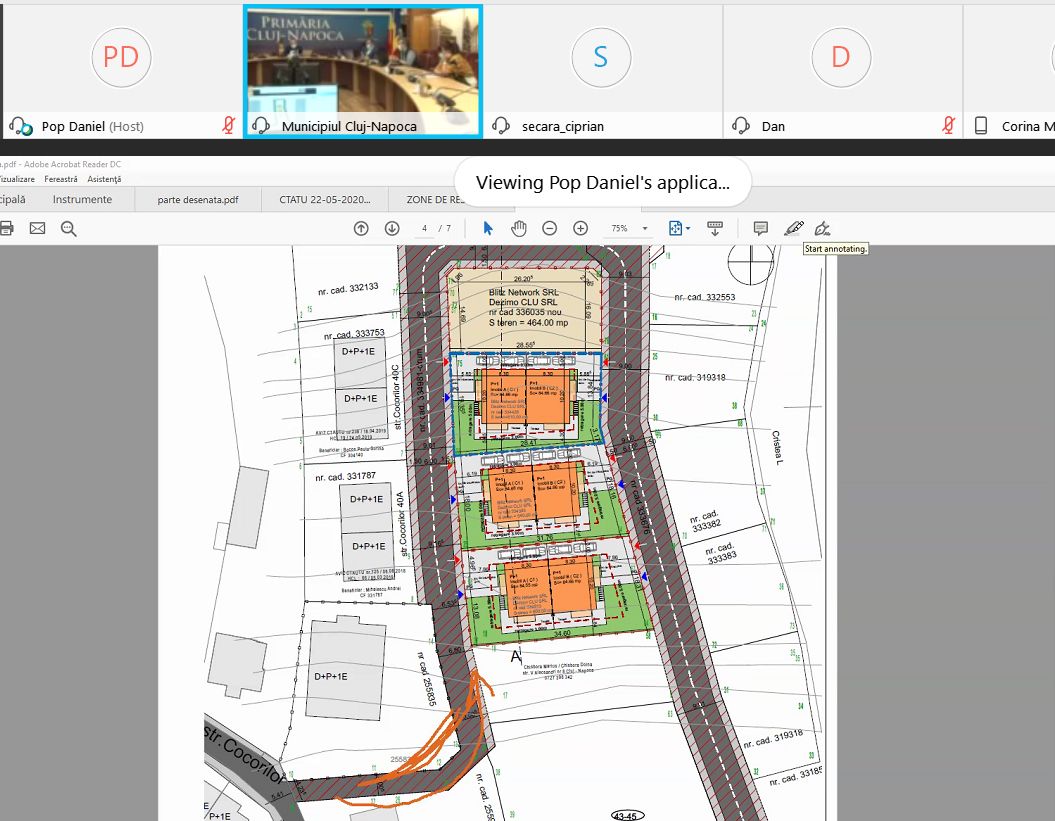
Task: Go to next page with down arrow
Action: [x=392, y=228]
